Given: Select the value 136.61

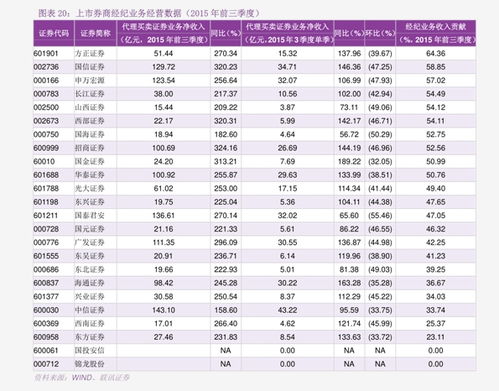Looking at the screenshot, I should 163,215.
